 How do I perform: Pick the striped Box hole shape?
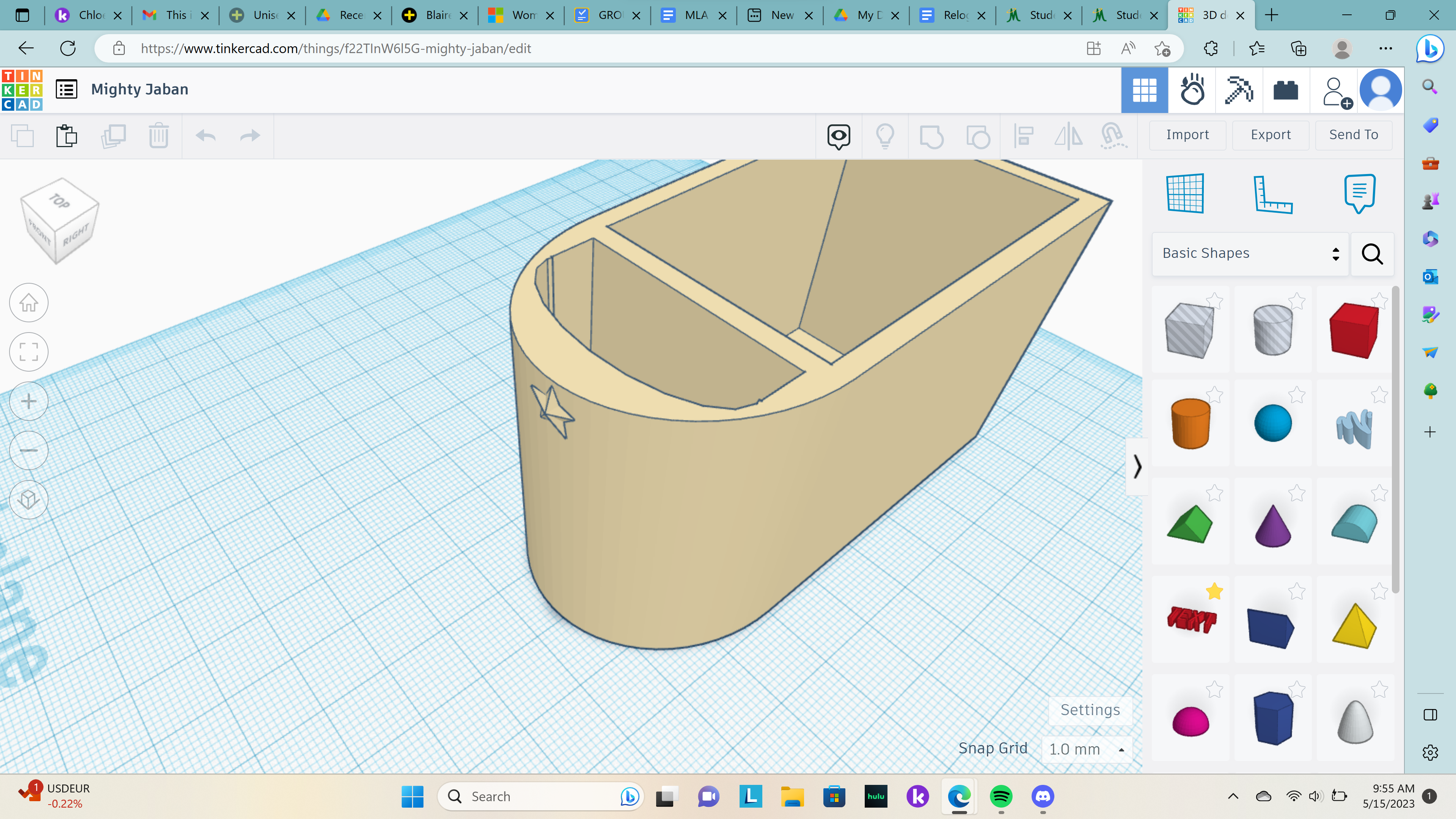pyautogui.click(x=1189, y=330)
